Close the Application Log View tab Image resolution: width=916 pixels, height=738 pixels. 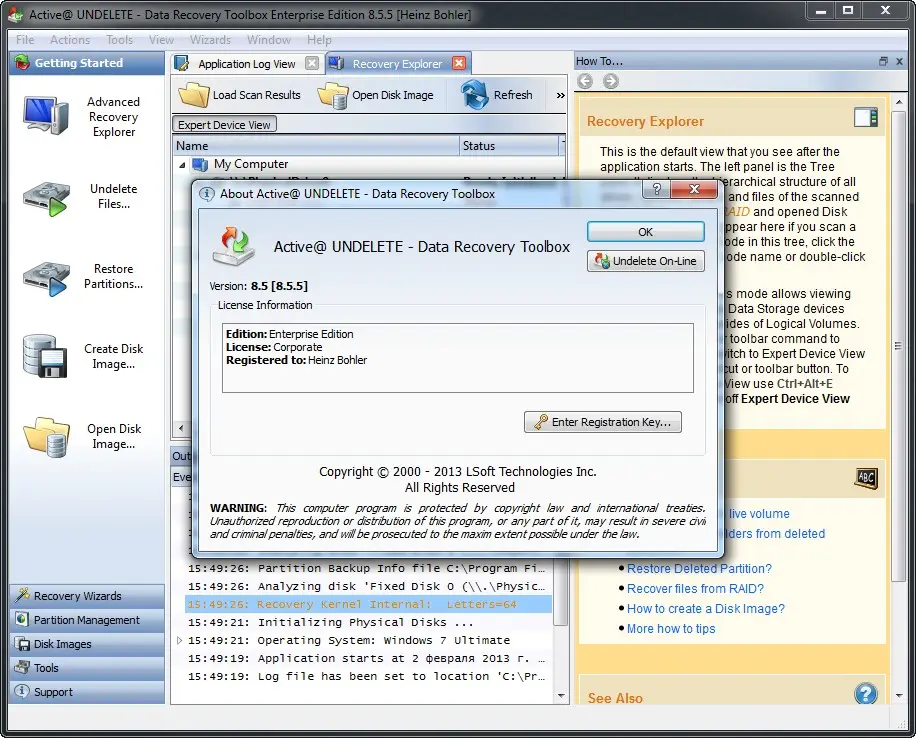313,63
